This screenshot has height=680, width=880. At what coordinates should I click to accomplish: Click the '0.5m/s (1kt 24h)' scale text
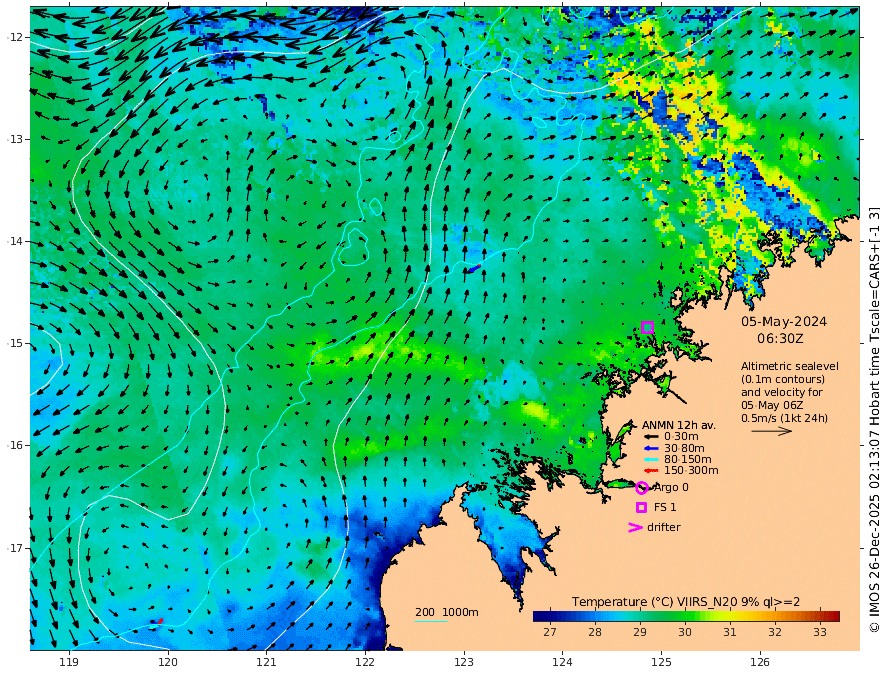[784, 418]
